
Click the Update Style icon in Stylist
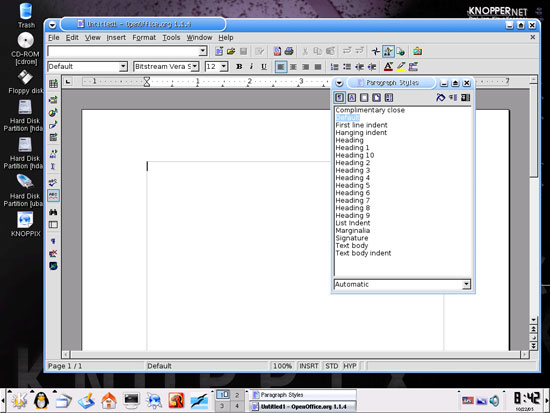(x=465, y=98)
